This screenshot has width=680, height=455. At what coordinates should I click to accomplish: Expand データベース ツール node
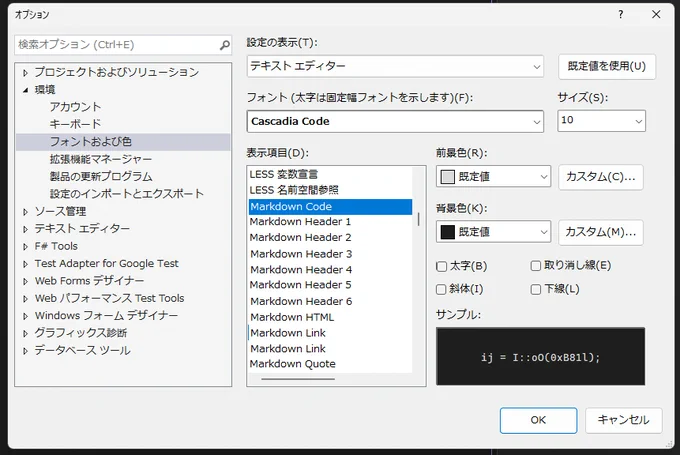(x=25, y=350)
